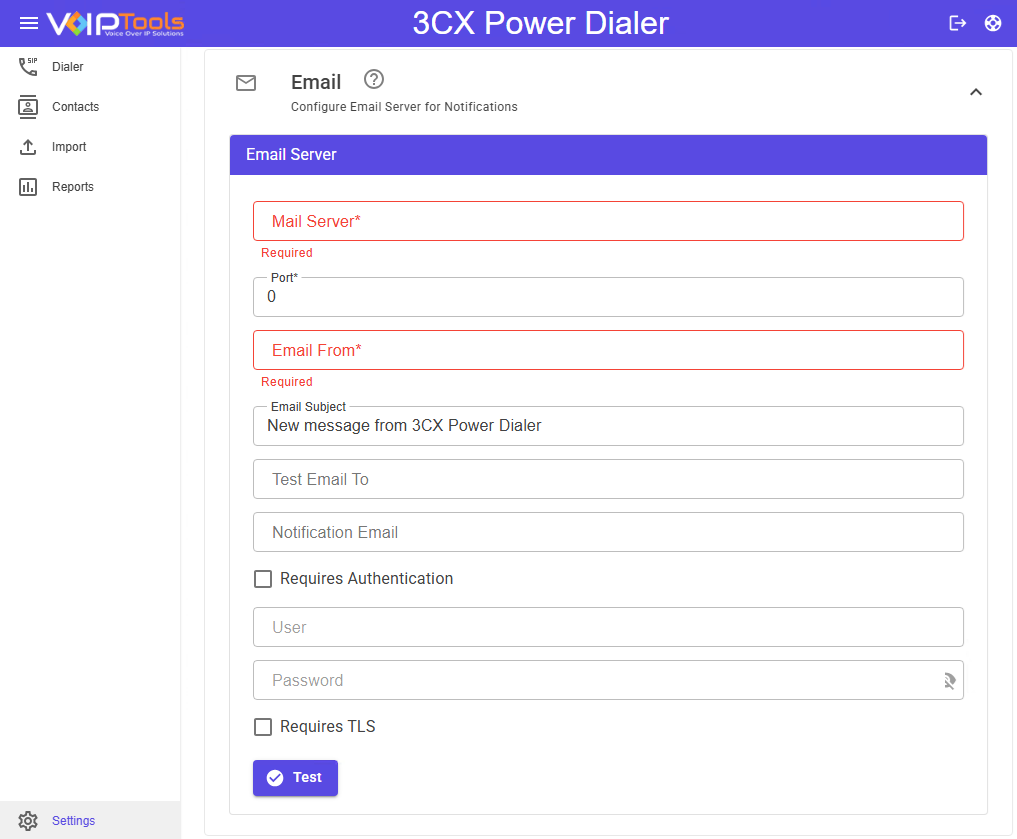Click the Settings gear icon in sidebar
This screenshot has width=1017, height=839.
tap(28, 821)
